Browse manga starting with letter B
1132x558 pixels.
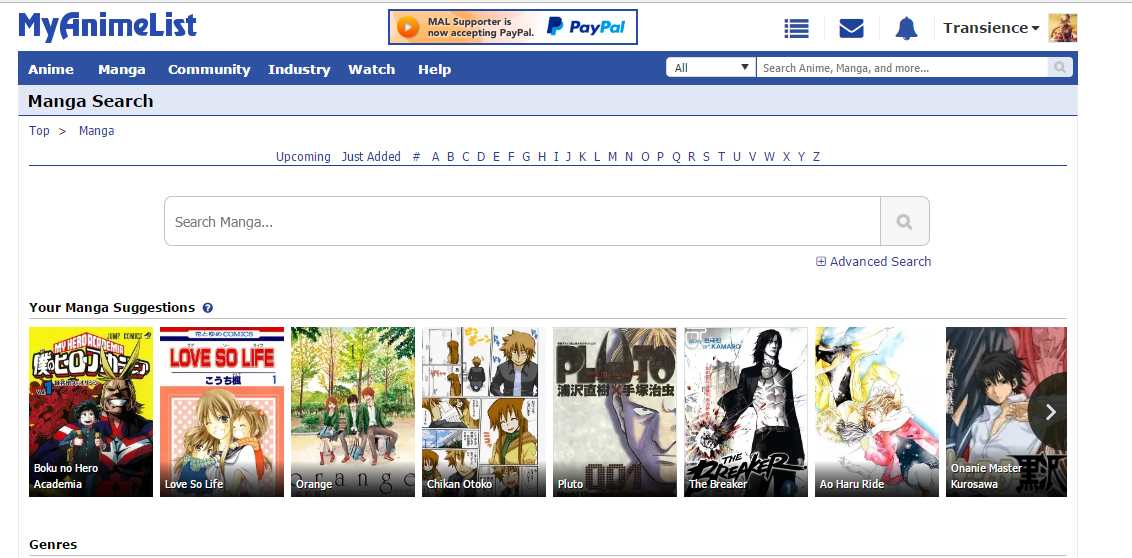pyautogui.click(x=450, y=157)
